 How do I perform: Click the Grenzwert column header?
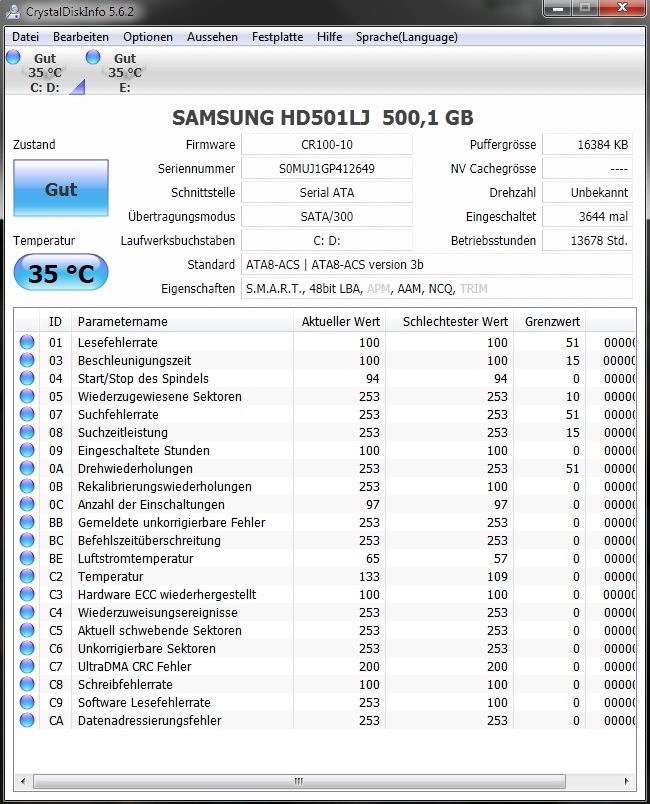(x=550, y=321)
